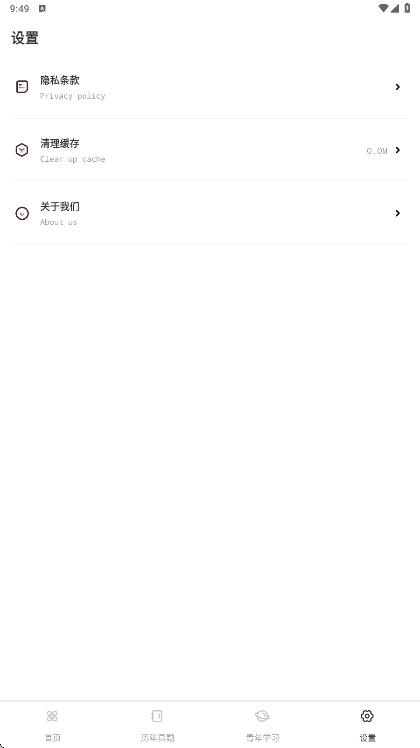Tap the 设置 page title
The width and height of the screenshot is (420, 748).
[25, 38]
